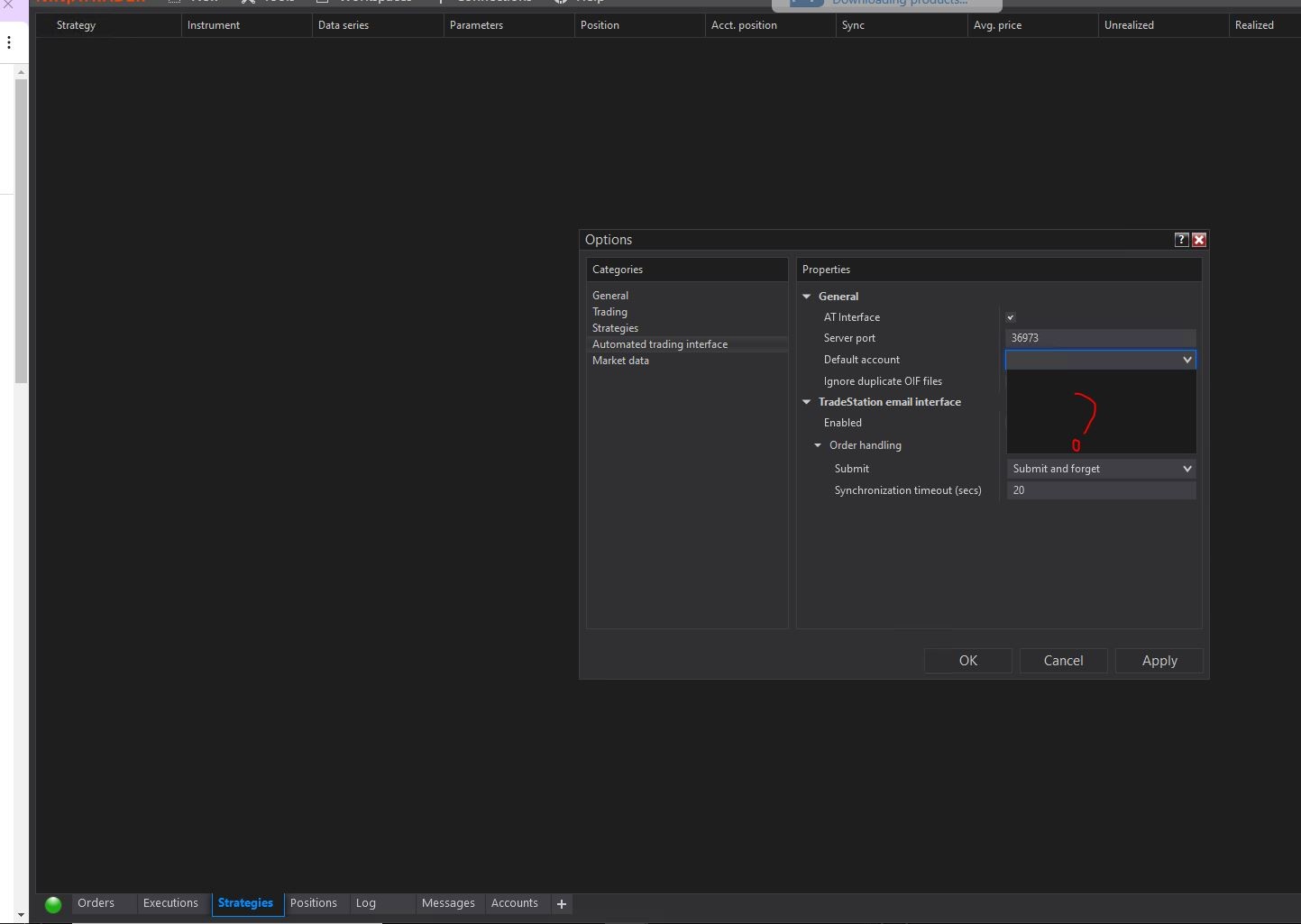Click the scroll down arrow on left scrollbar

coord(21,915)
